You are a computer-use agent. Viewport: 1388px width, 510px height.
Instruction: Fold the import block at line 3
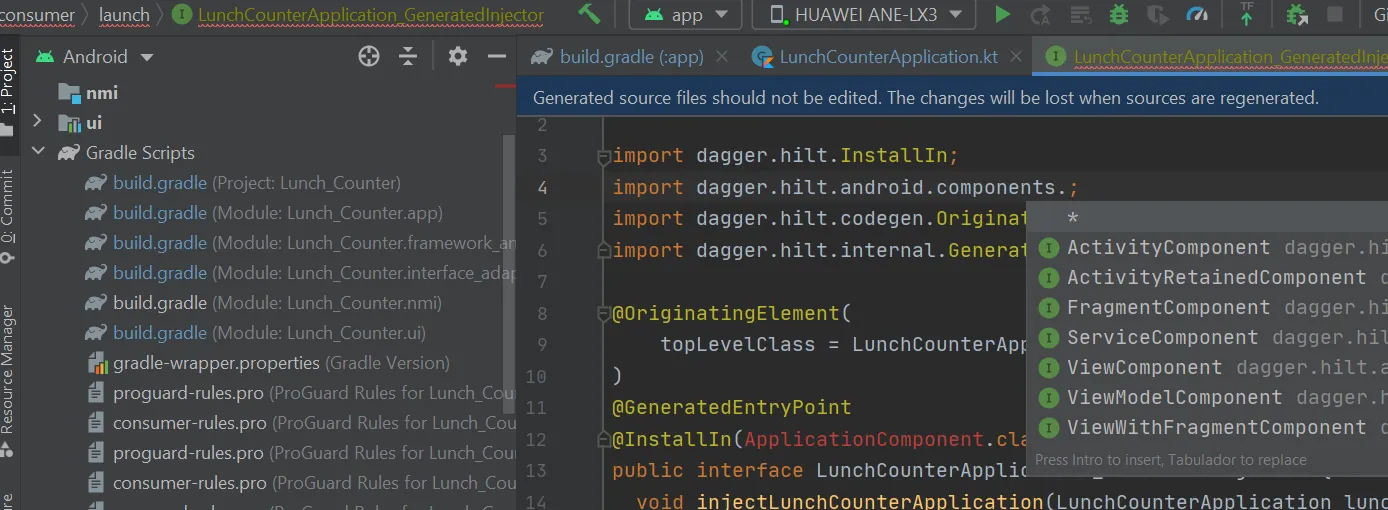click(603, 156)
